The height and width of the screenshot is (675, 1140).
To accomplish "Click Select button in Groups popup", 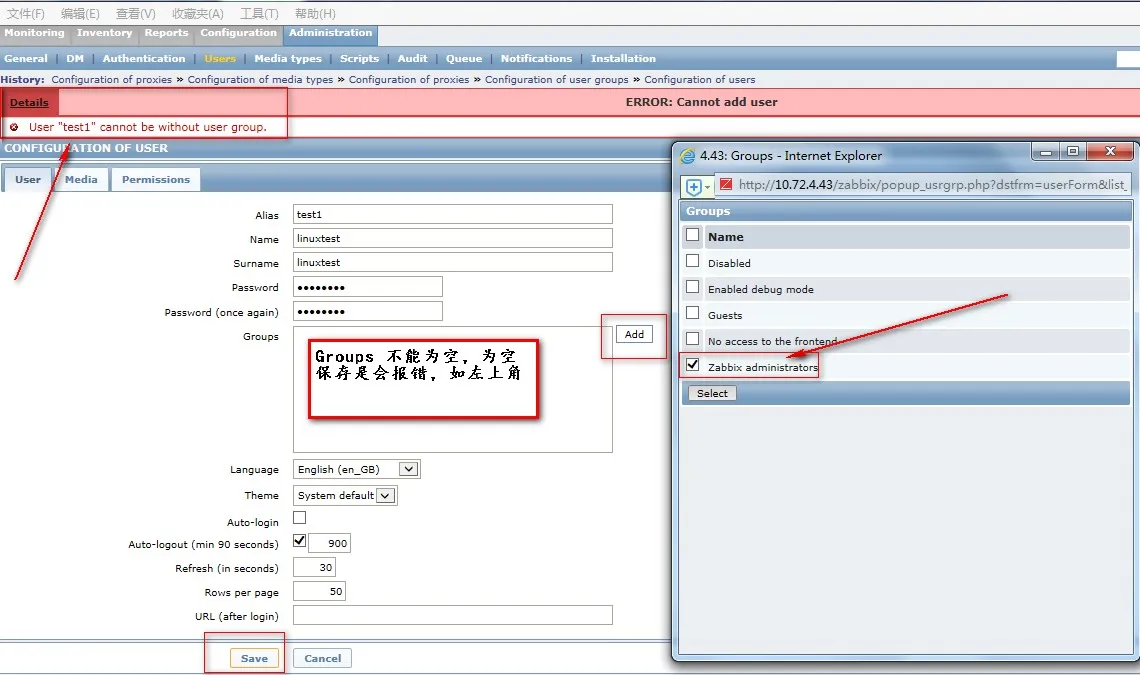I will click(712, 394).
